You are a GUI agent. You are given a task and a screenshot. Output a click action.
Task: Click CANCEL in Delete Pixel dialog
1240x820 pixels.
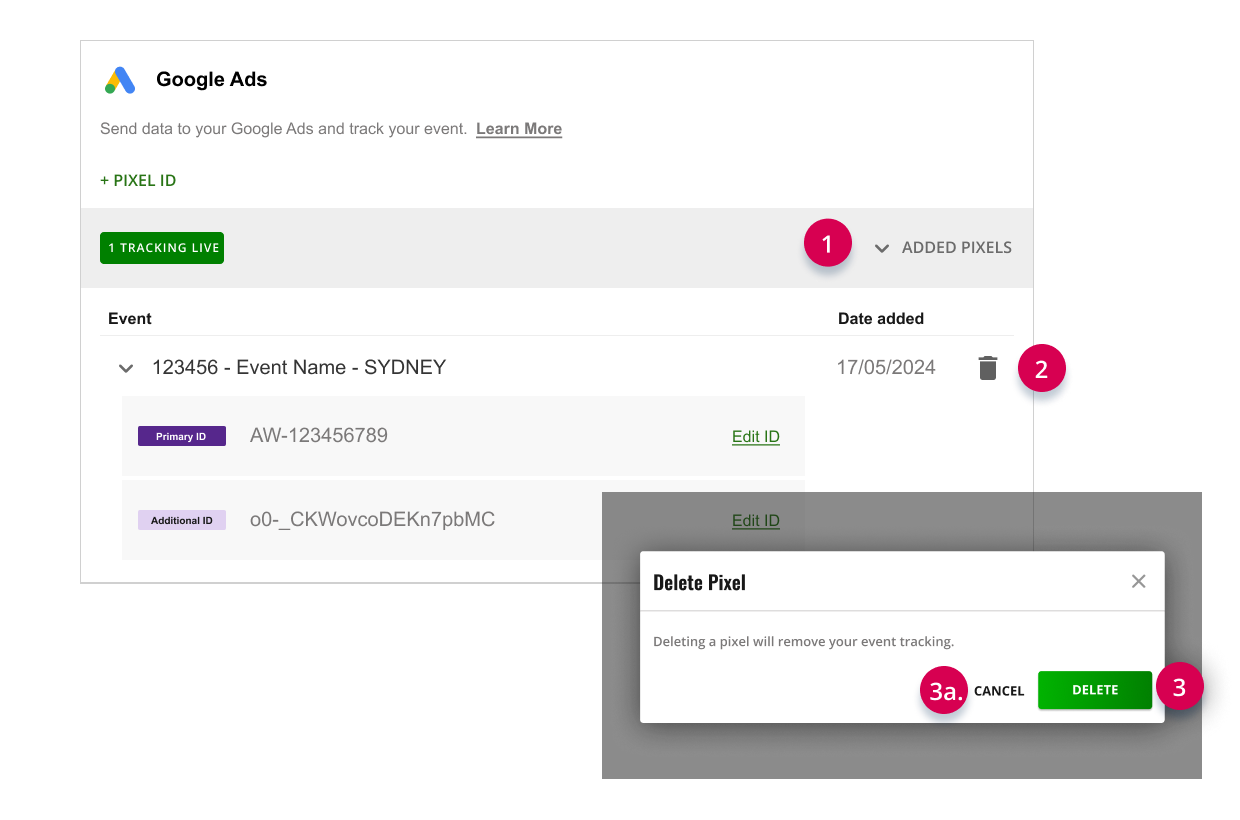(999, 691)
